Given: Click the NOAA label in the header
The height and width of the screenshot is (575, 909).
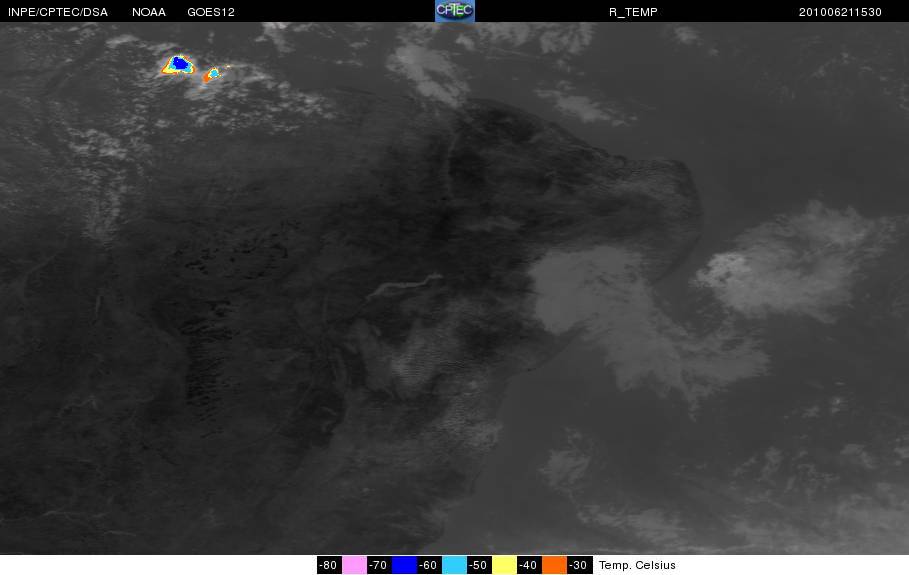Looking at the screenshot, I should [x=149, y=12].
